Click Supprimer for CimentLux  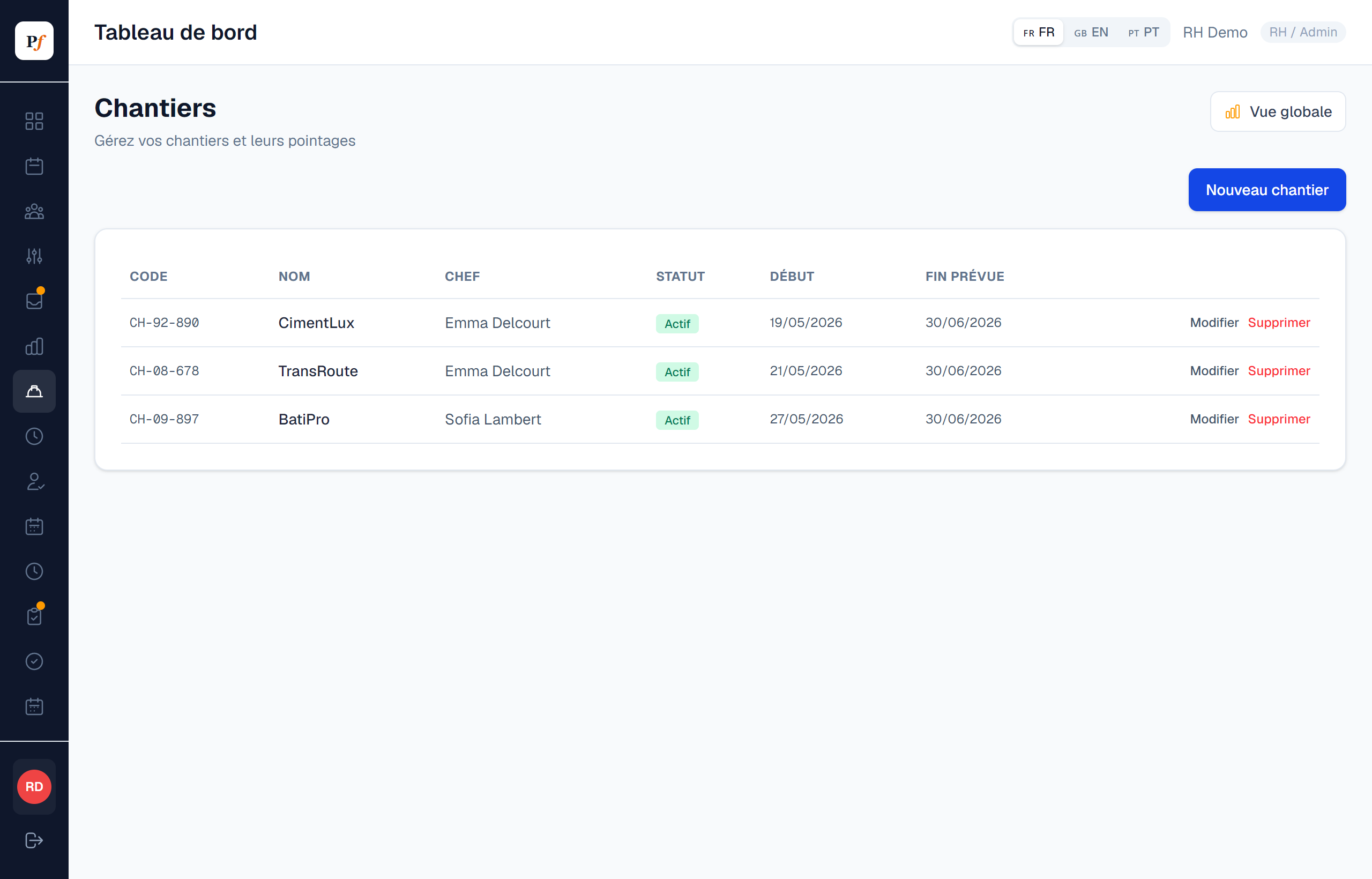tap(1278, 323)
